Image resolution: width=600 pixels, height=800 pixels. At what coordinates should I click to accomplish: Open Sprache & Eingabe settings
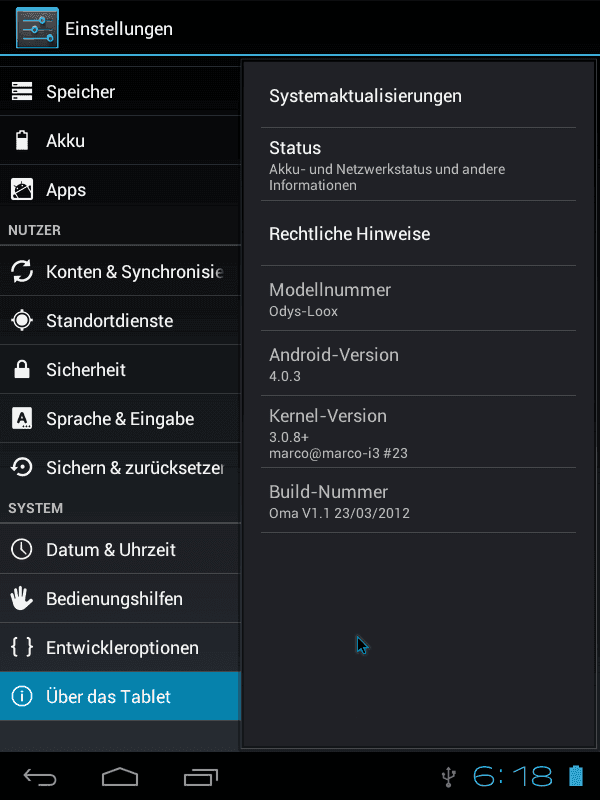(x=120, y=418)
